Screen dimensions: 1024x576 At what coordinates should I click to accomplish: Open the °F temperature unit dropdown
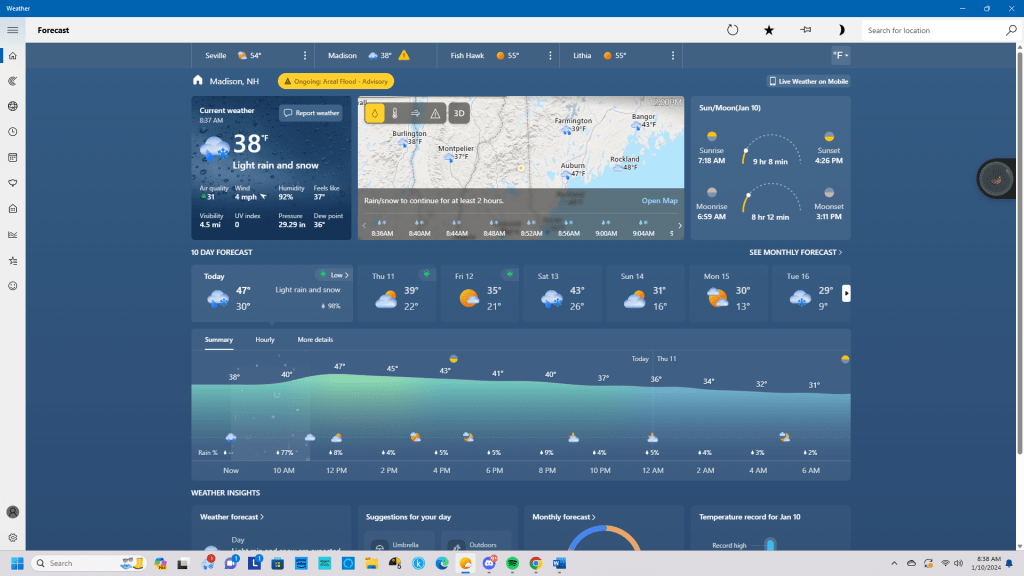(839, 55)
